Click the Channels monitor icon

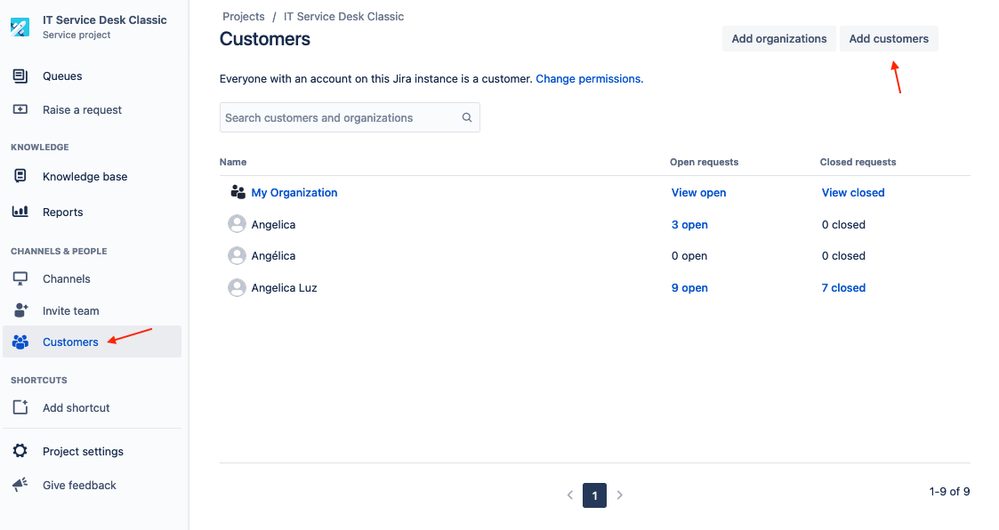pyautogui.click(x=20, y=278)
